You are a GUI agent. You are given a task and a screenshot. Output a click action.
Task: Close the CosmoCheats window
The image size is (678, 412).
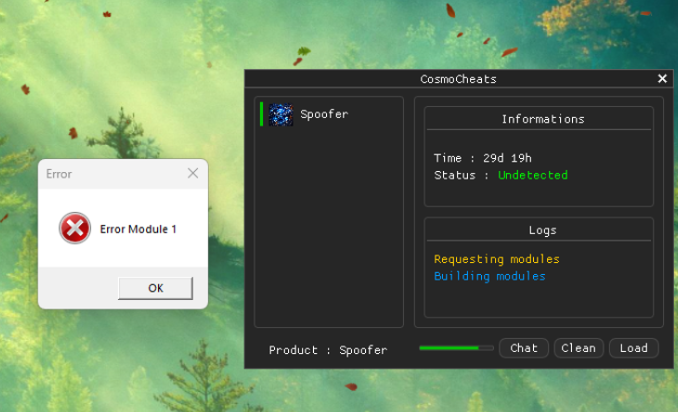(x=662, y=79)
